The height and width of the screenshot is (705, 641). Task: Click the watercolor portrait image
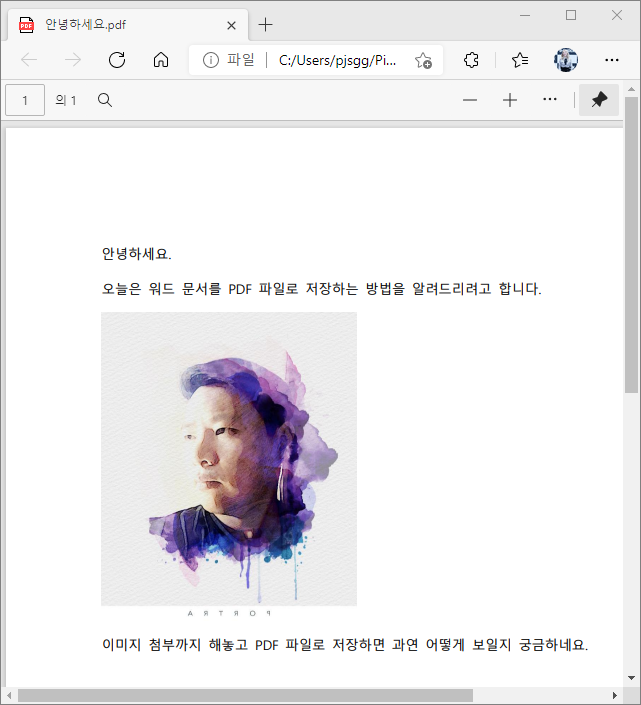229,459
